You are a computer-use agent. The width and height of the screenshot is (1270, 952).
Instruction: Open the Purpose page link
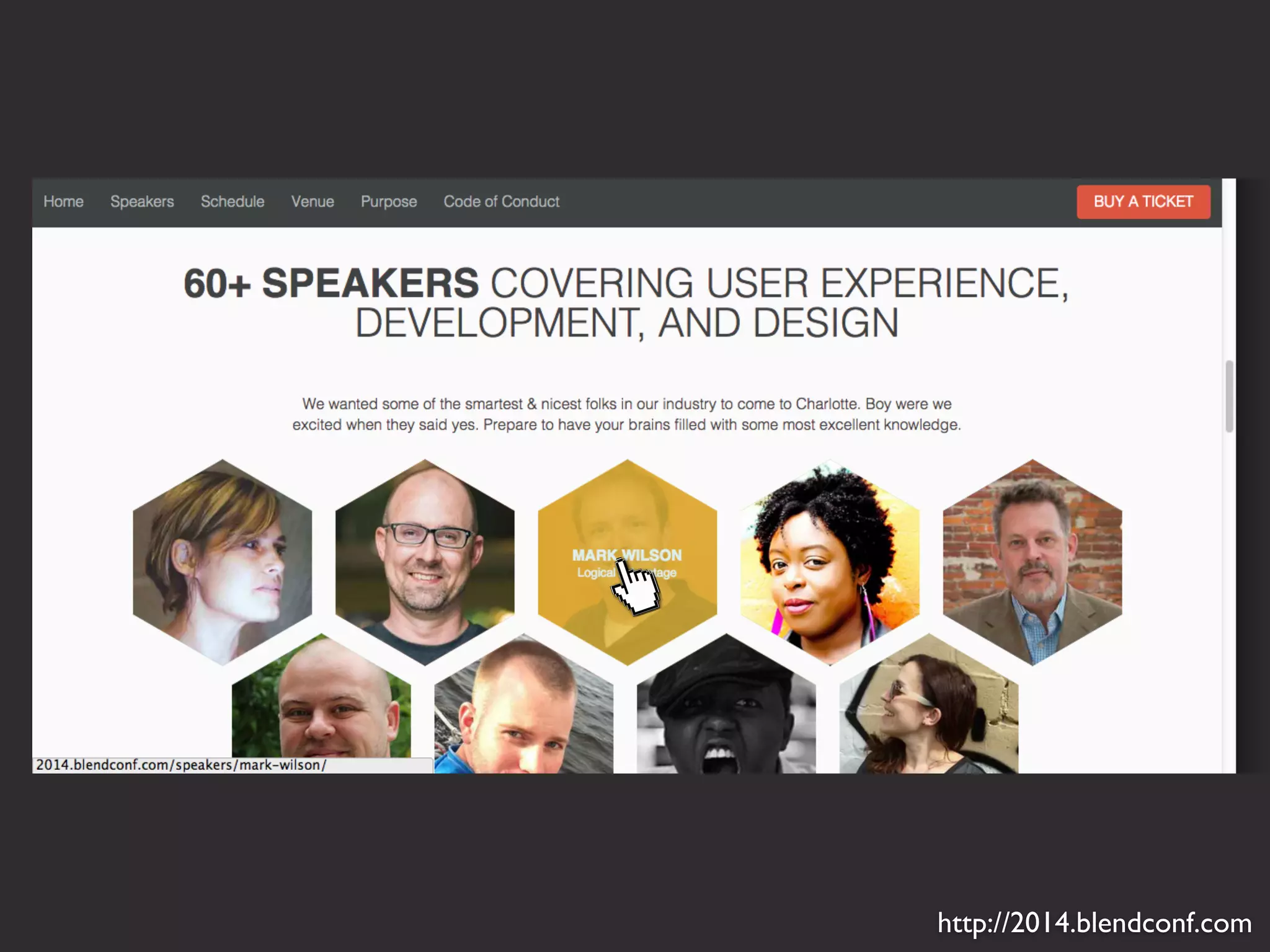click(x=389, y=202)
